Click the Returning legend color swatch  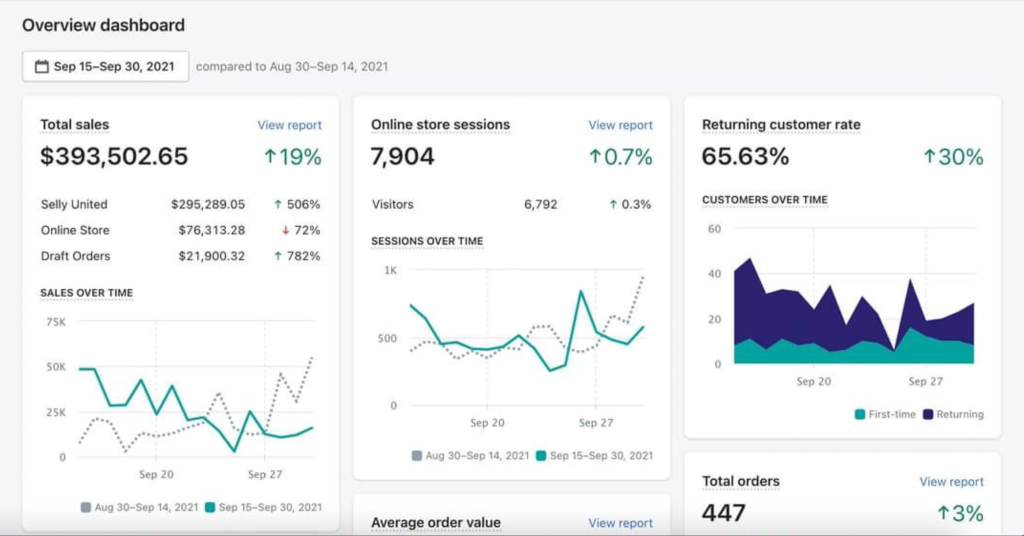pyautogui.click(x=928, y=414)
